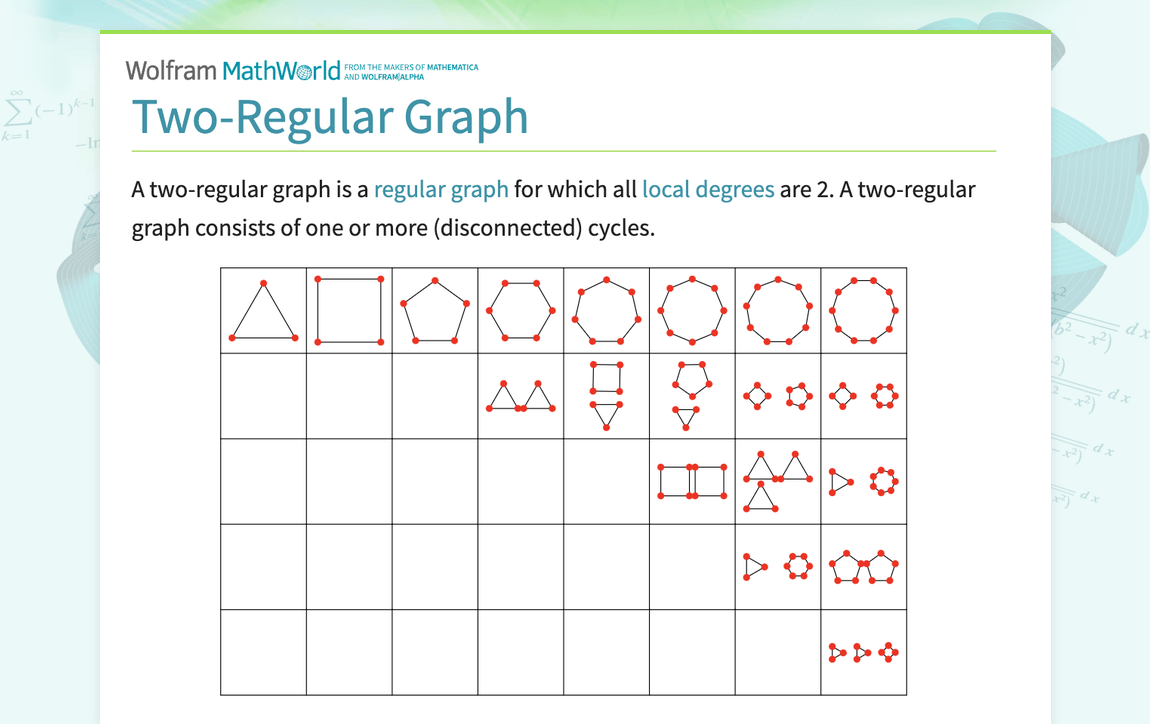Screen dimensions: 1150x724
Task: Click the decagon cycle graph thumbnail
Action: (864, 310)
